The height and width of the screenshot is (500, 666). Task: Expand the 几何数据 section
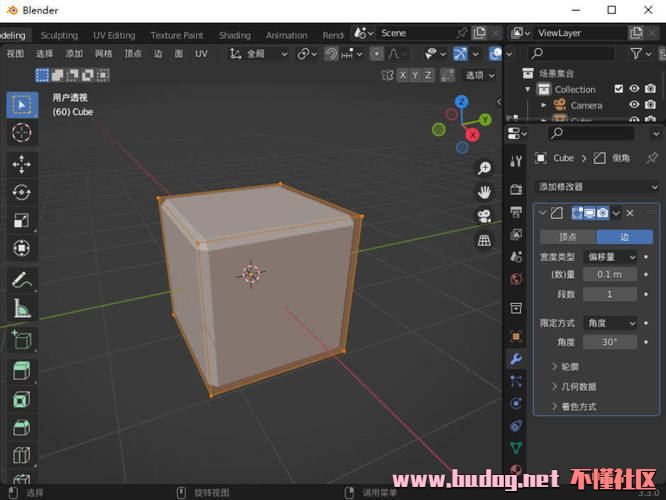tap(578, 387)
